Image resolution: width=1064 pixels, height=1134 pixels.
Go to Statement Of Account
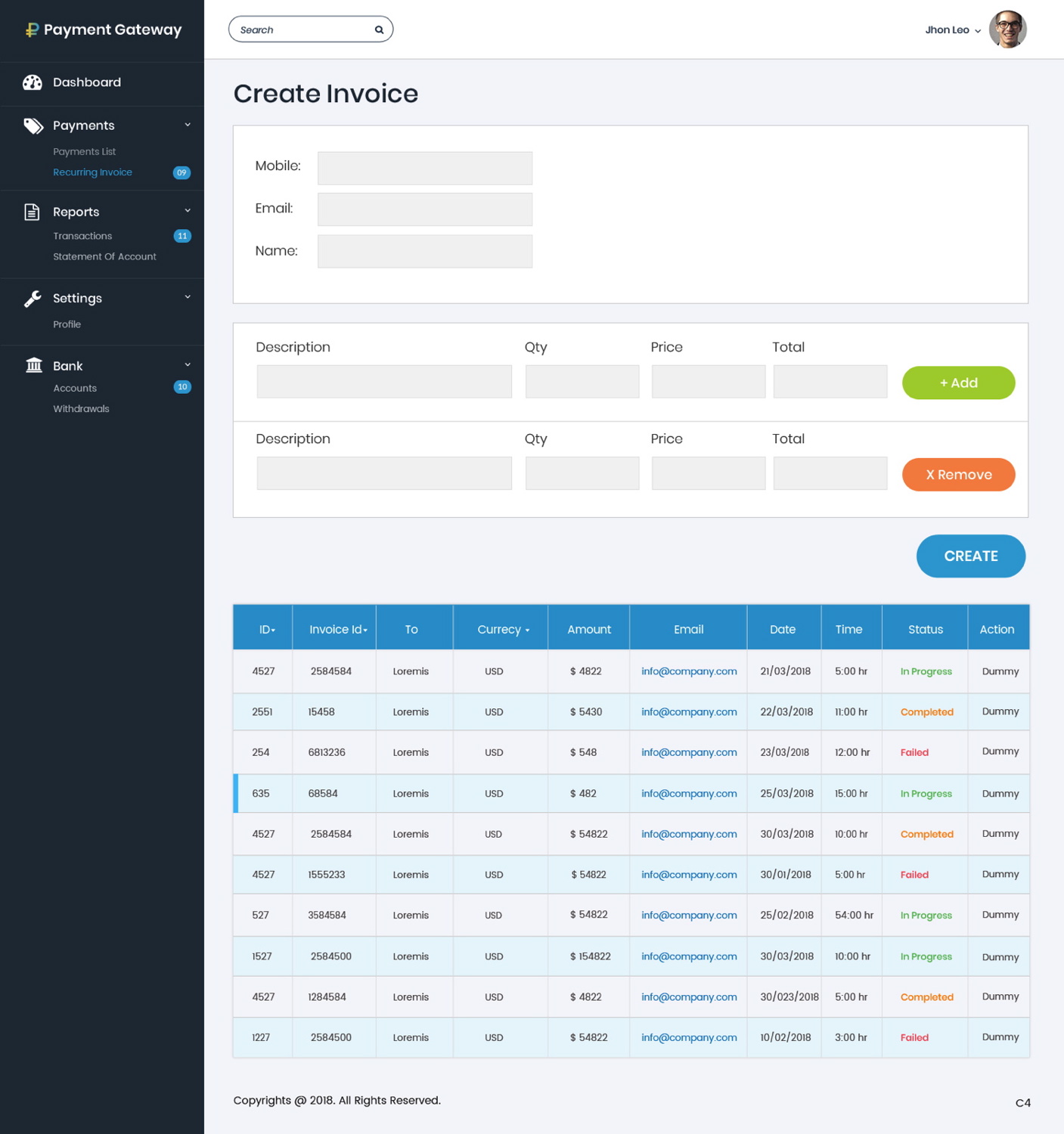pos(104,257)
